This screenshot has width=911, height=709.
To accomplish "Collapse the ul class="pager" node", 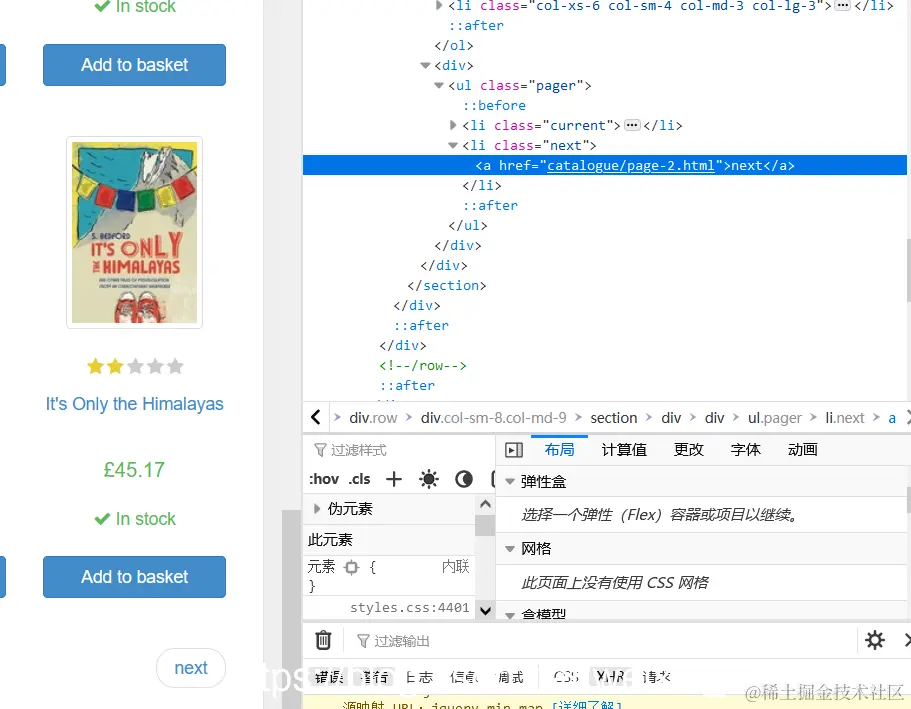I will pos(439,85).
